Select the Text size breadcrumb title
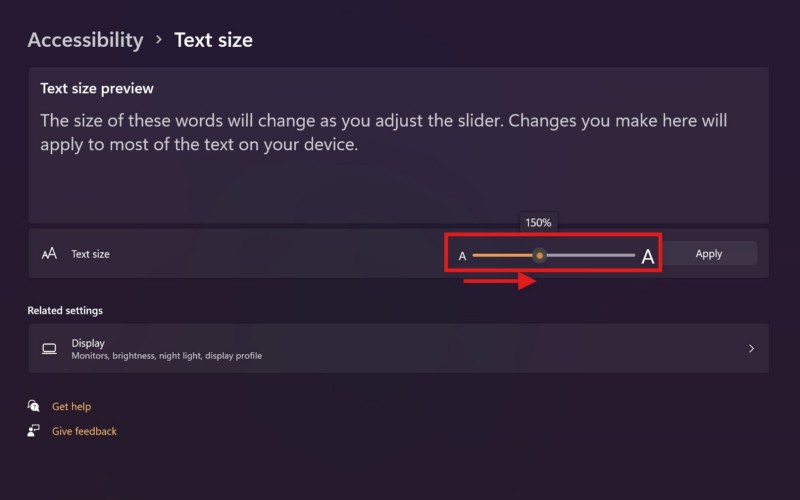Screen dimensions: 800x500 (213, 40)
